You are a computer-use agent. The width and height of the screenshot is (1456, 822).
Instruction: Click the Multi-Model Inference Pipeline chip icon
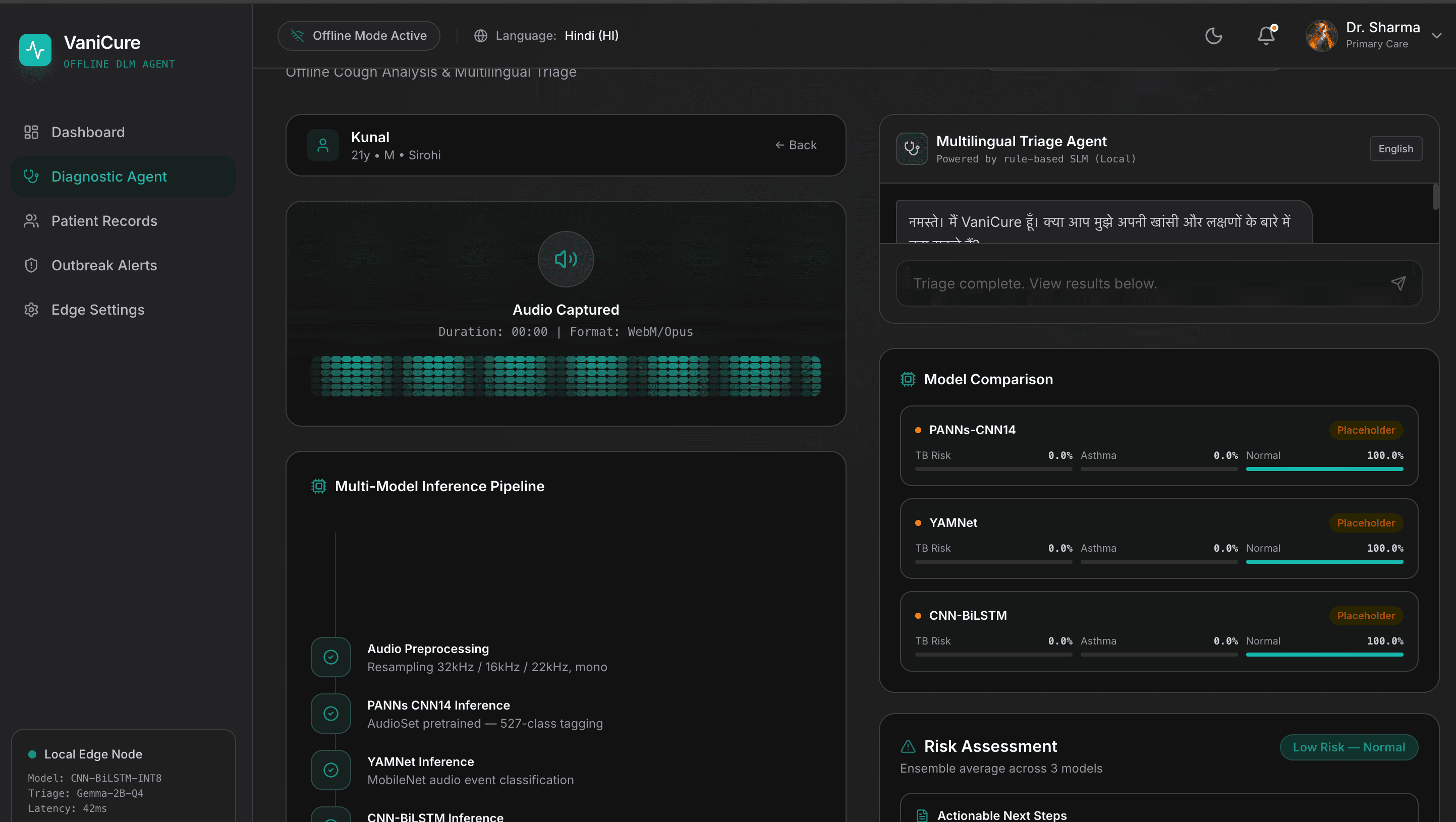(x=319, y=487)
